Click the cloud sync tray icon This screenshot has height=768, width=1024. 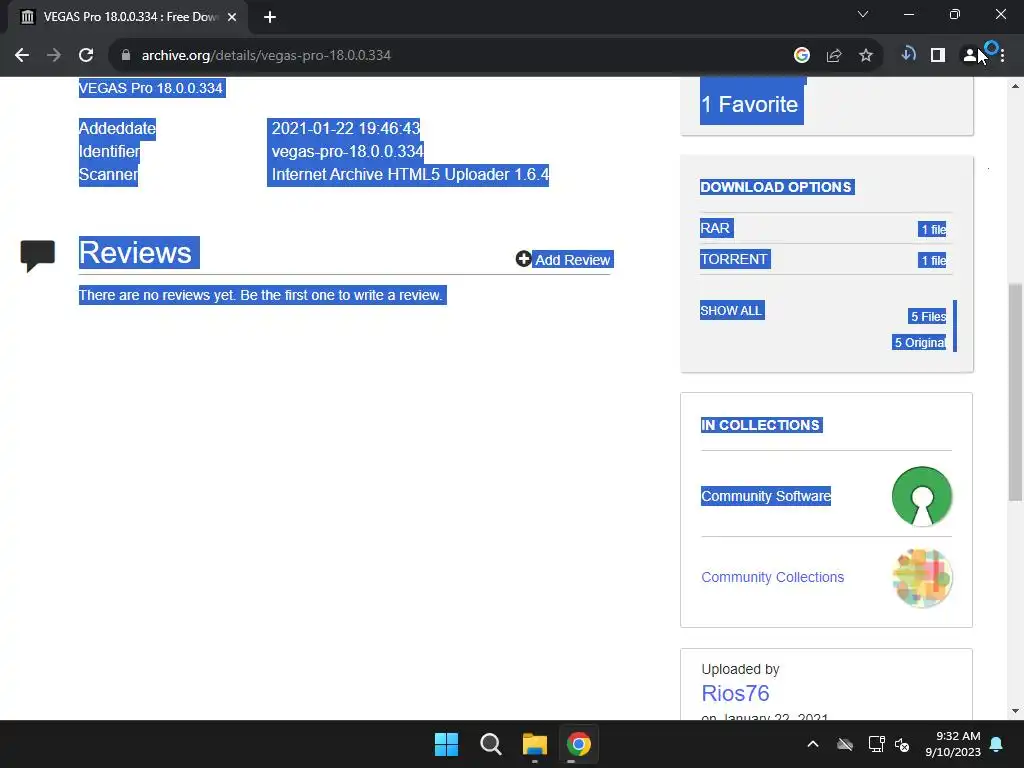coord(845,744)
